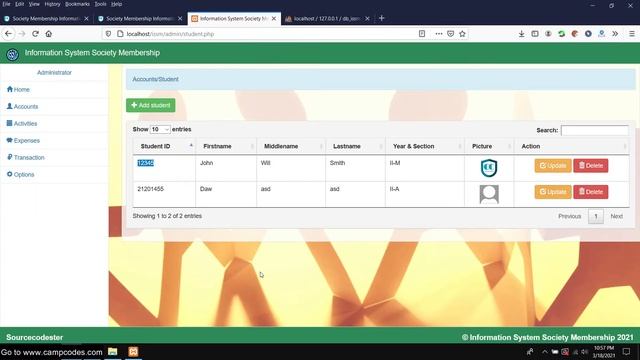Open the Home sidebar link

(x=18, y=89)
